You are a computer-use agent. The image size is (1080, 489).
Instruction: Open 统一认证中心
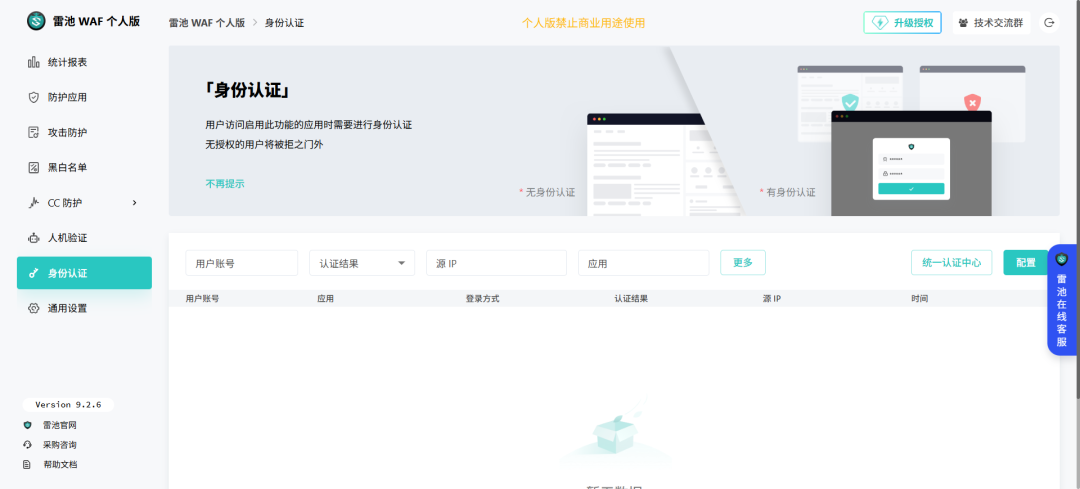(x=951, y=262)
